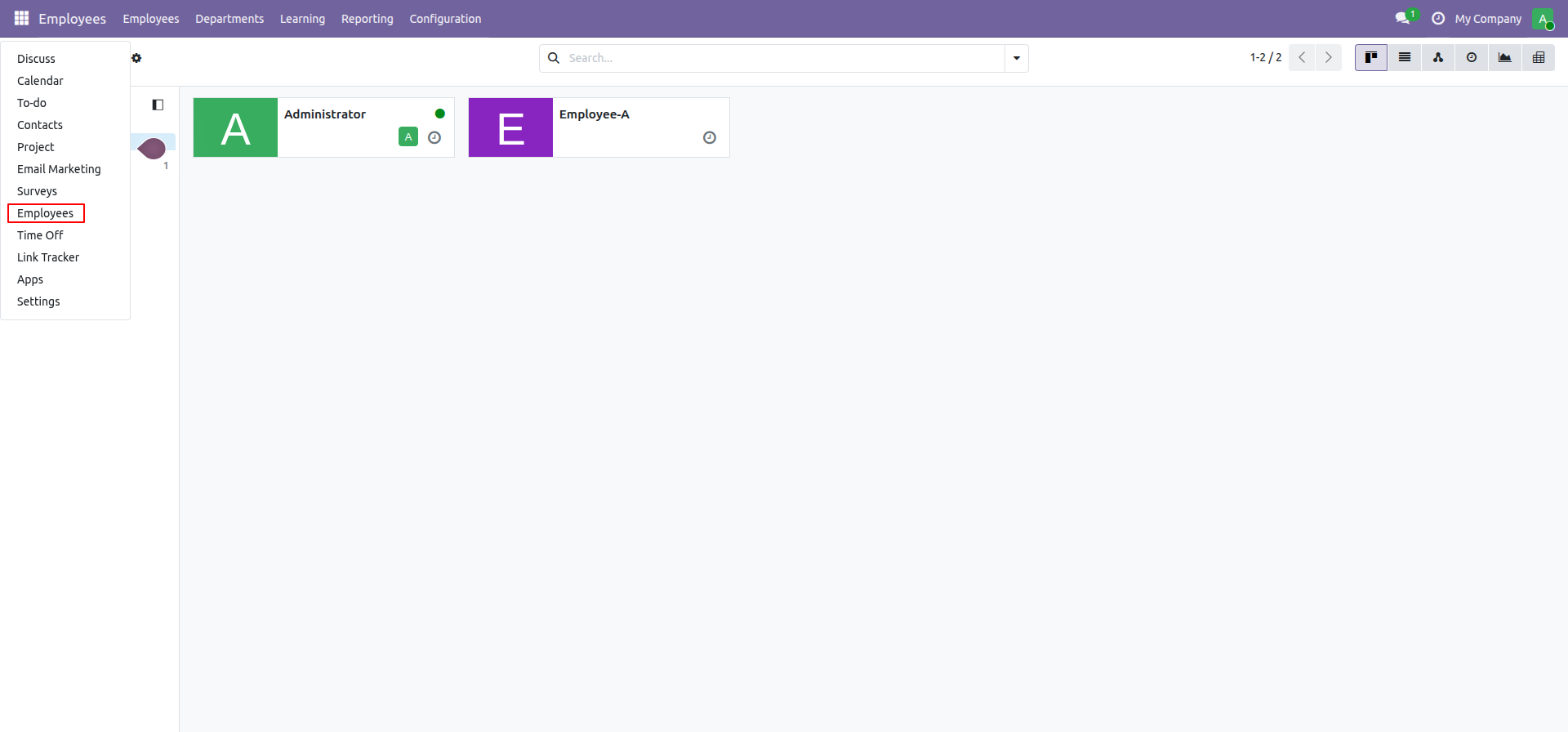Open the user account avatar menu
Image resolution: width=1568 pixels, height=732 pixels.
[1543, 18]
